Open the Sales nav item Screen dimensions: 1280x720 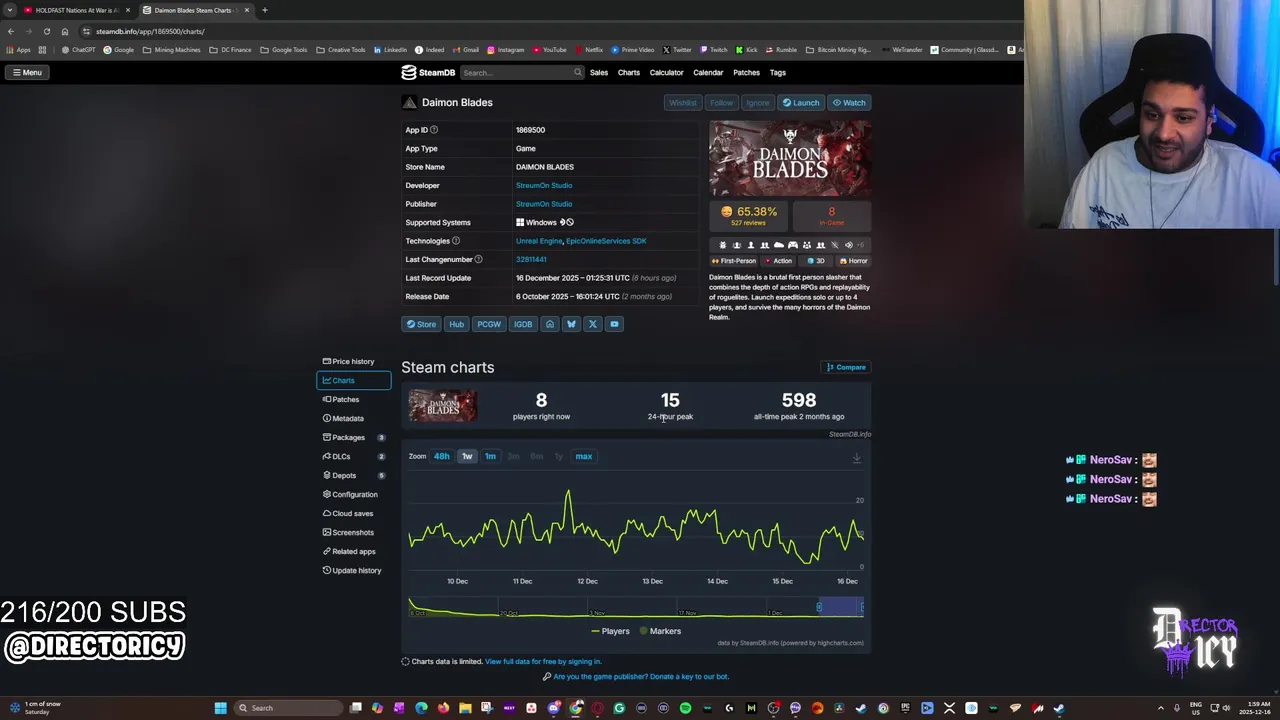599,72
